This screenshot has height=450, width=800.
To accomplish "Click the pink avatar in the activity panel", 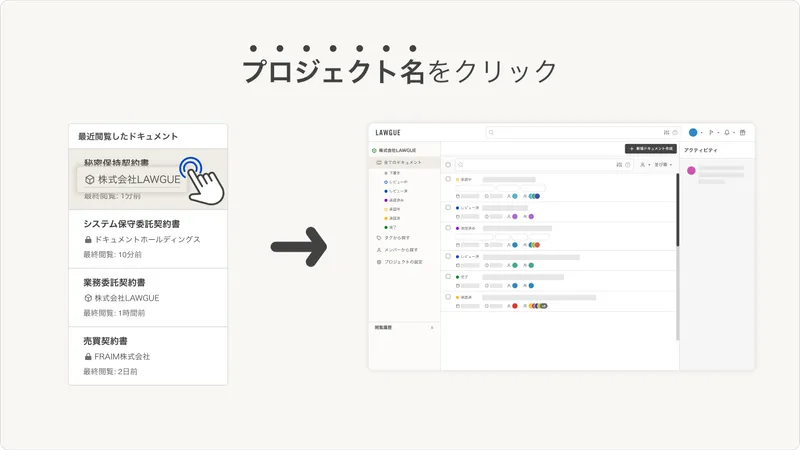I will (x=691, y=170).
